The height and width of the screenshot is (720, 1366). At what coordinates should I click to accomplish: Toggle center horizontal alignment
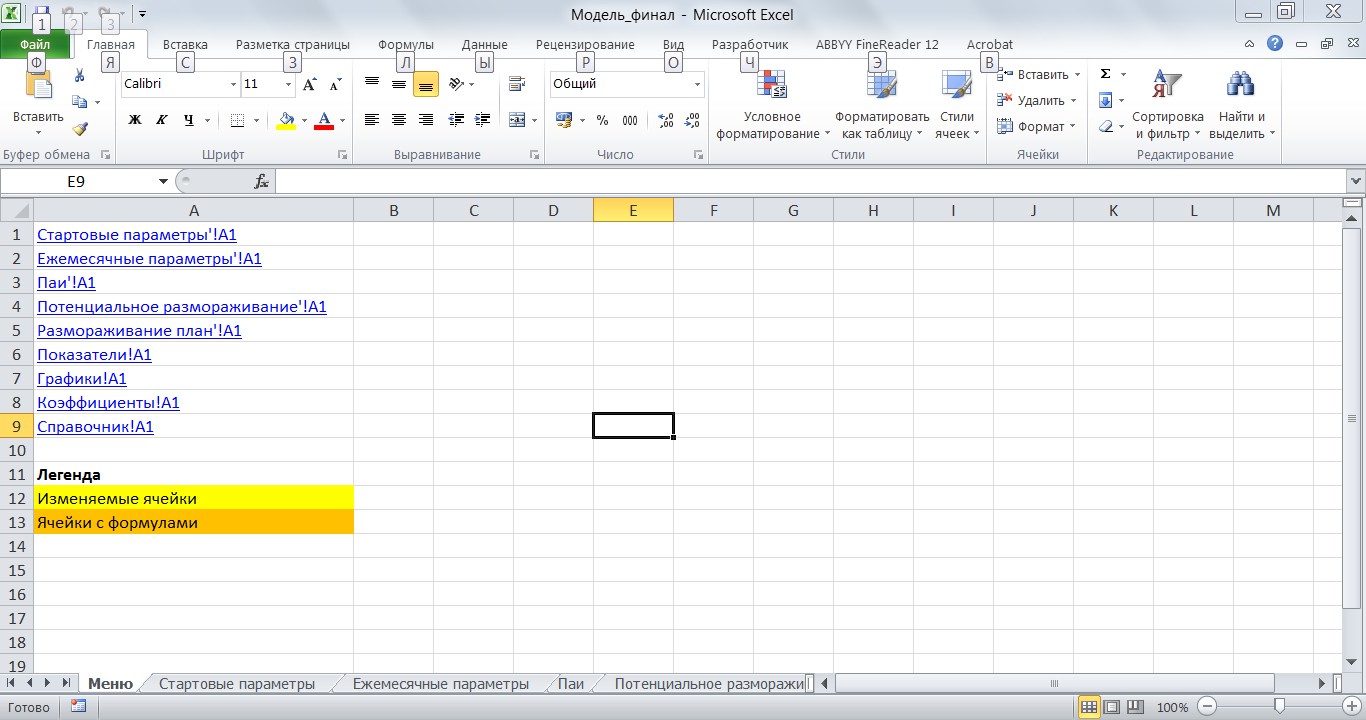coord(399,120)
